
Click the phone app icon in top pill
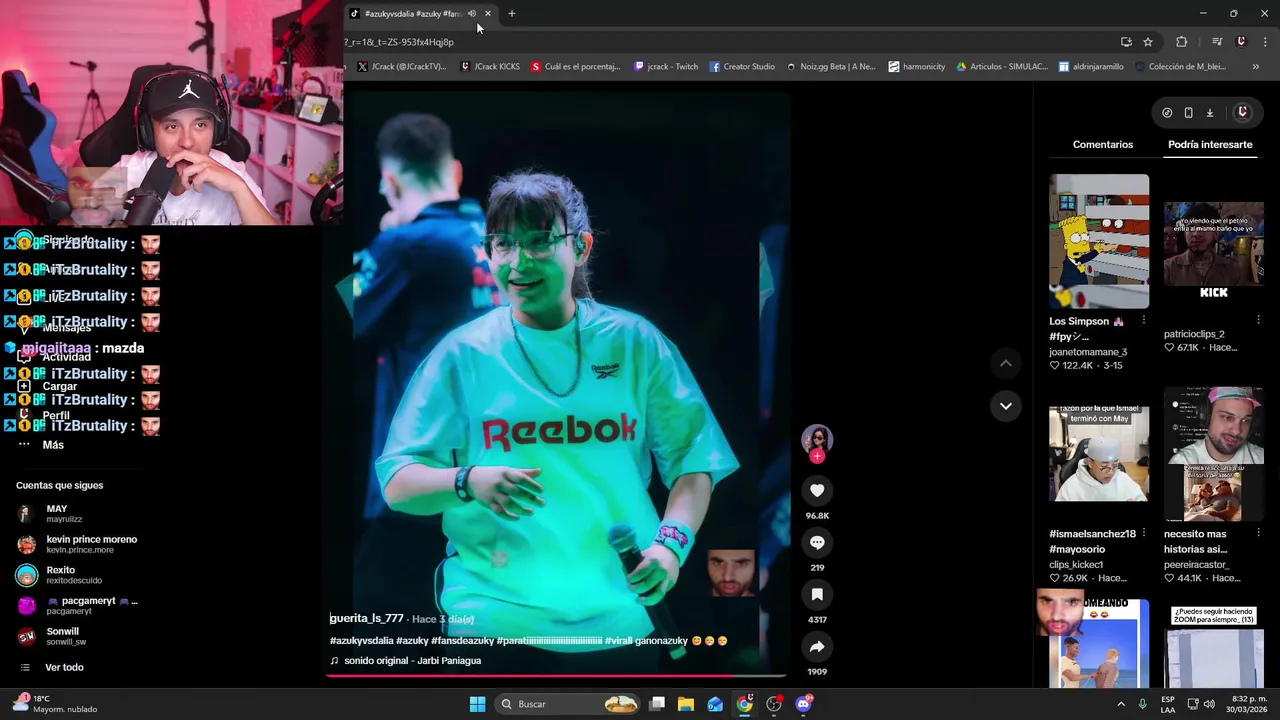[1188, 113]
